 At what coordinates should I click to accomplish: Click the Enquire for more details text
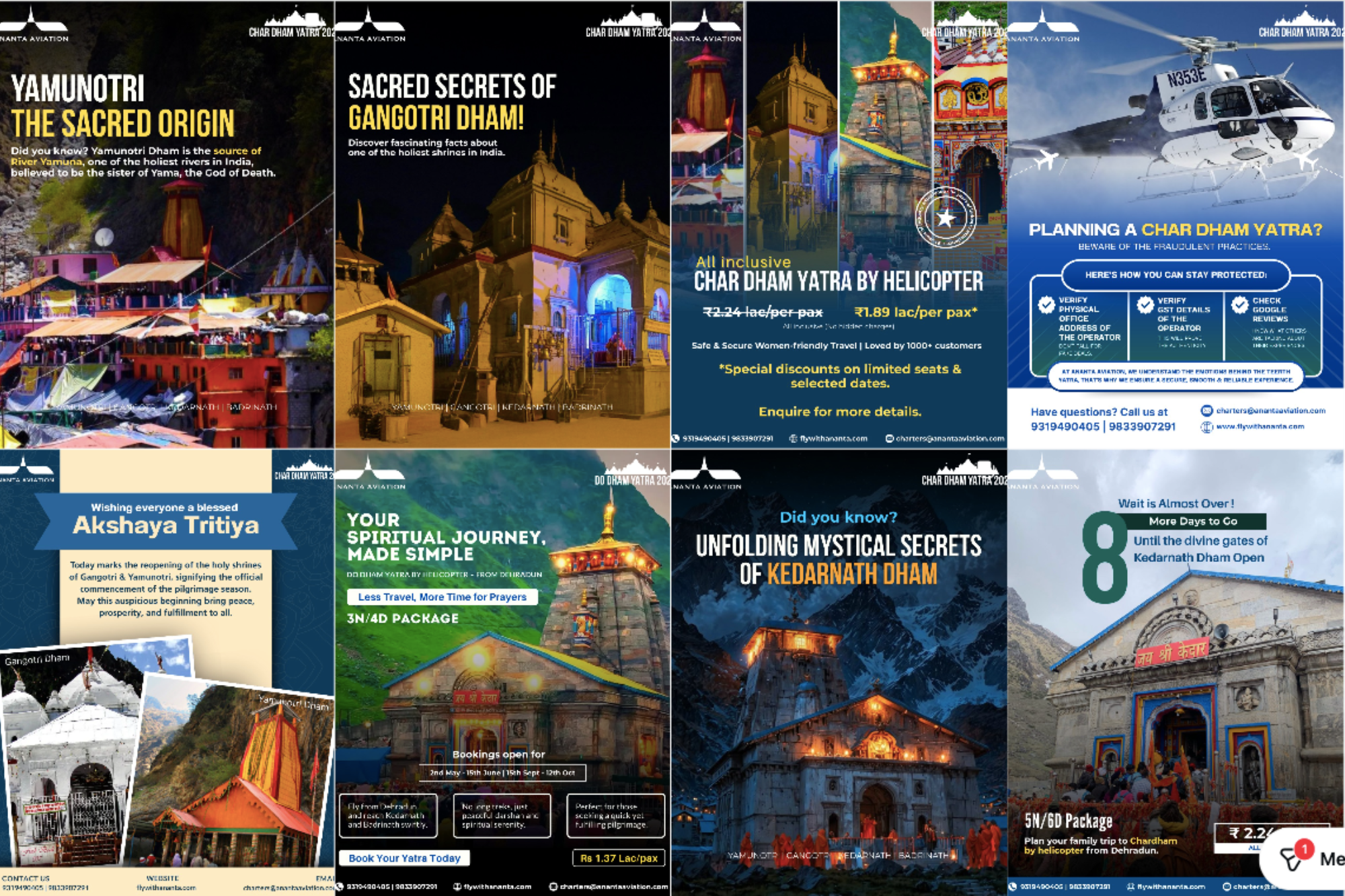click(839, 411)
